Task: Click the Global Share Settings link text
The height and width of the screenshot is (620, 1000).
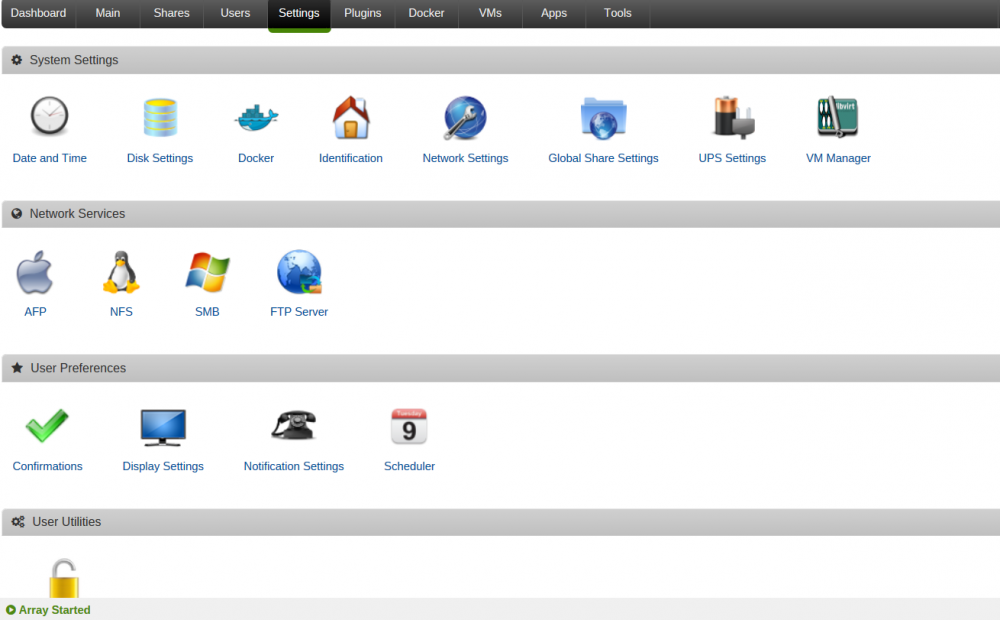Action: [x=603, y=158]
